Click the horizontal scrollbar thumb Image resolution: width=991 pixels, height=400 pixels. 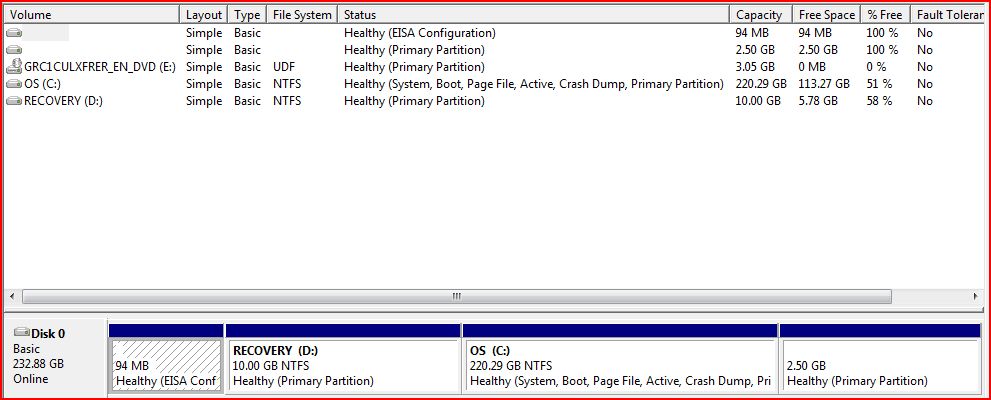[x=457, y=296]
